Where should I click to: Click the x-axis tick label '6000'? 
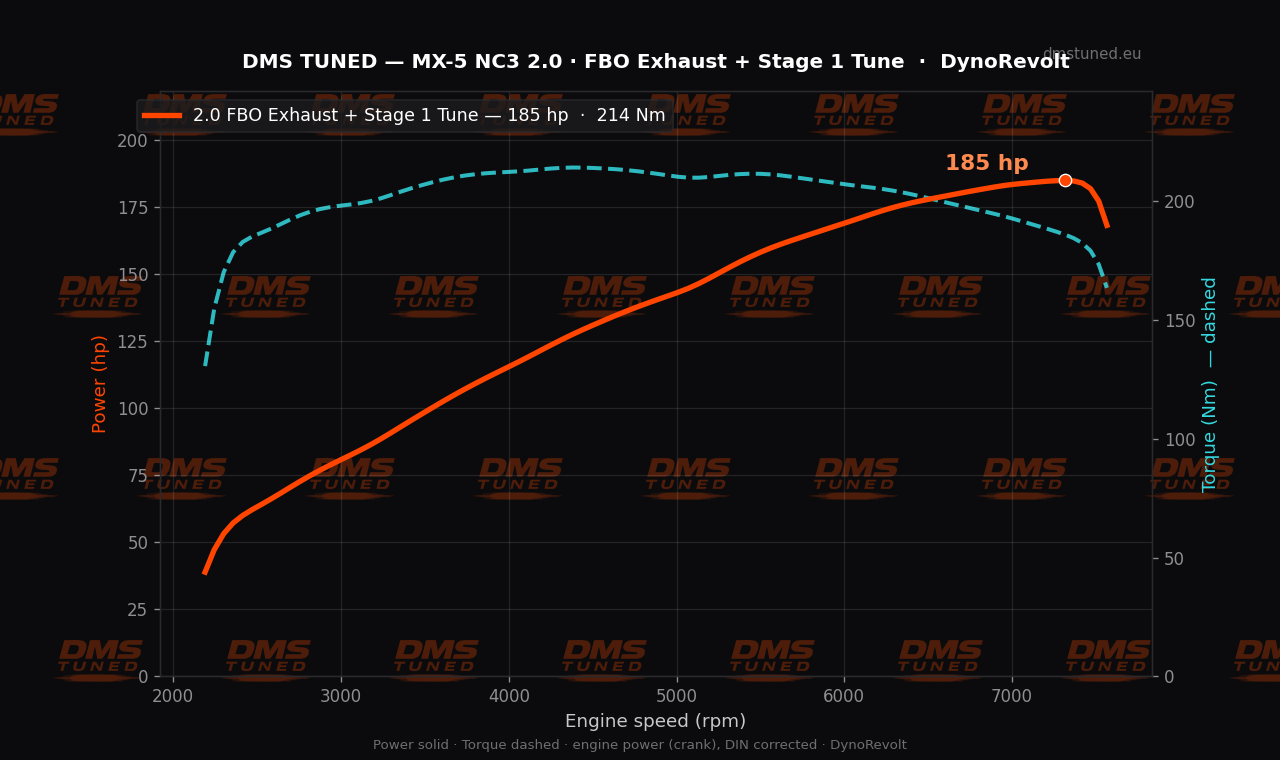(844, 695)
